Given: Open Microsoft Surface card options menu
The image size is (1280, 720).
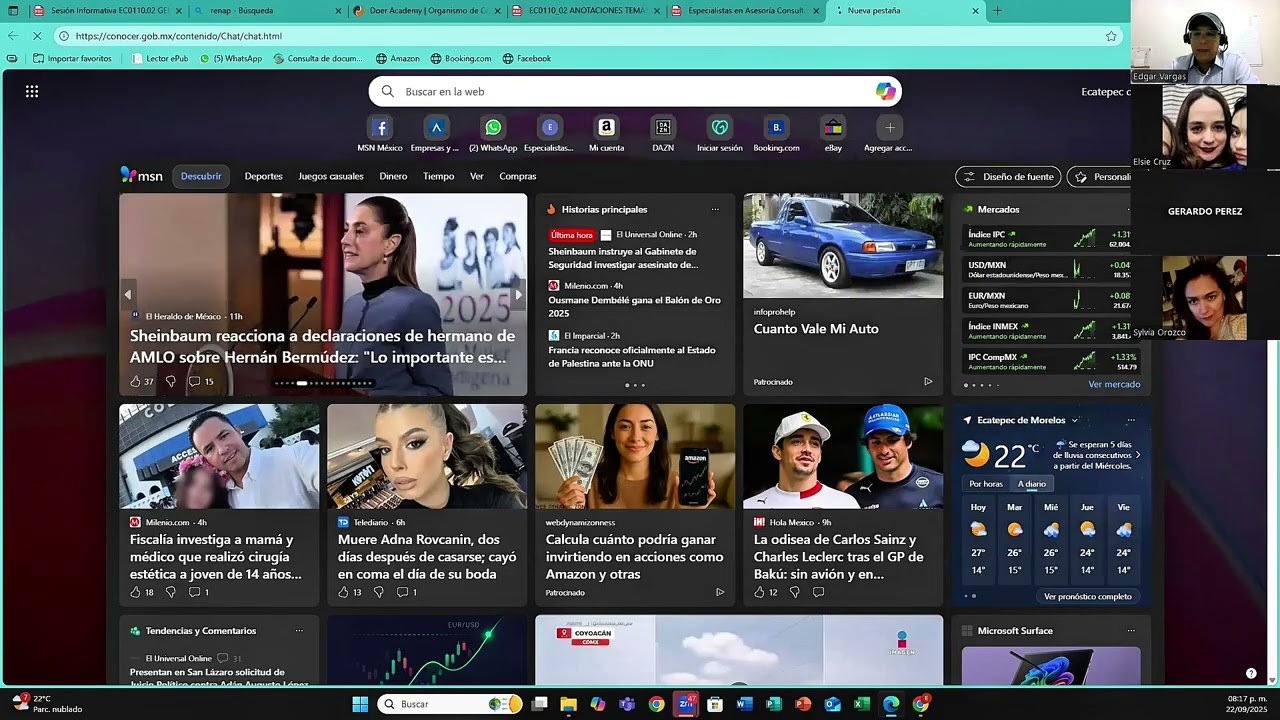Looking at the screenshot, I should point(1131,631).
